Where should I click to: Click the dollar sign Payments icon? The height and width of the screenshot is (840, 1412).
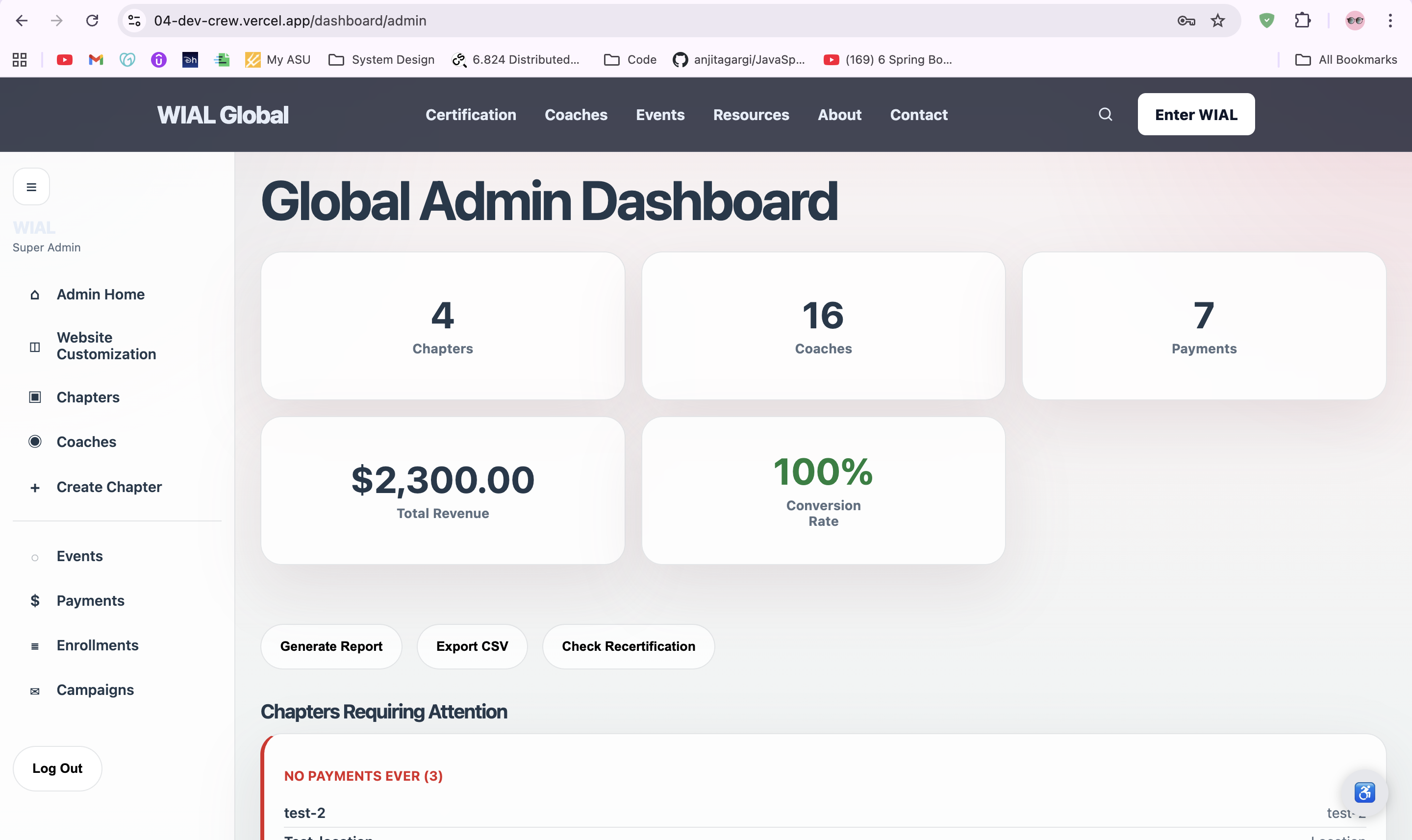[x=35, y=600]
